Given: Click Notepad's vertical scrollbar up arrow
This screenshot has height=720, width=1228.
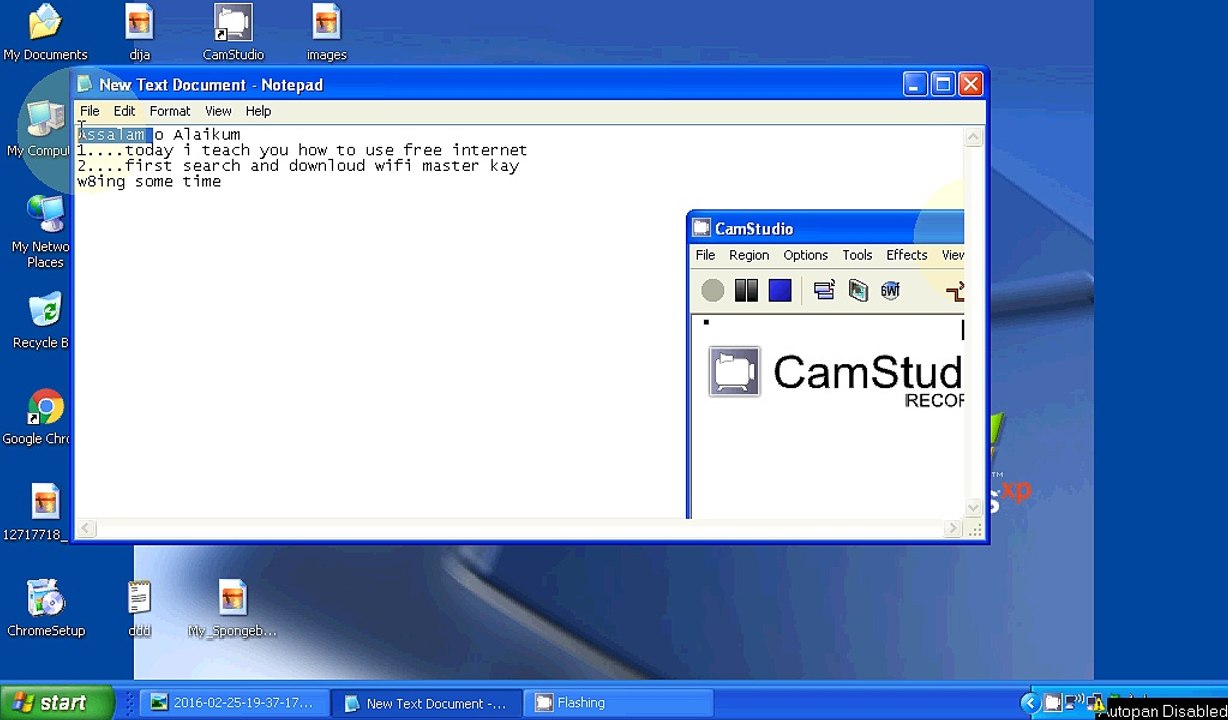Looking at the screenshot, I should 974,138.
